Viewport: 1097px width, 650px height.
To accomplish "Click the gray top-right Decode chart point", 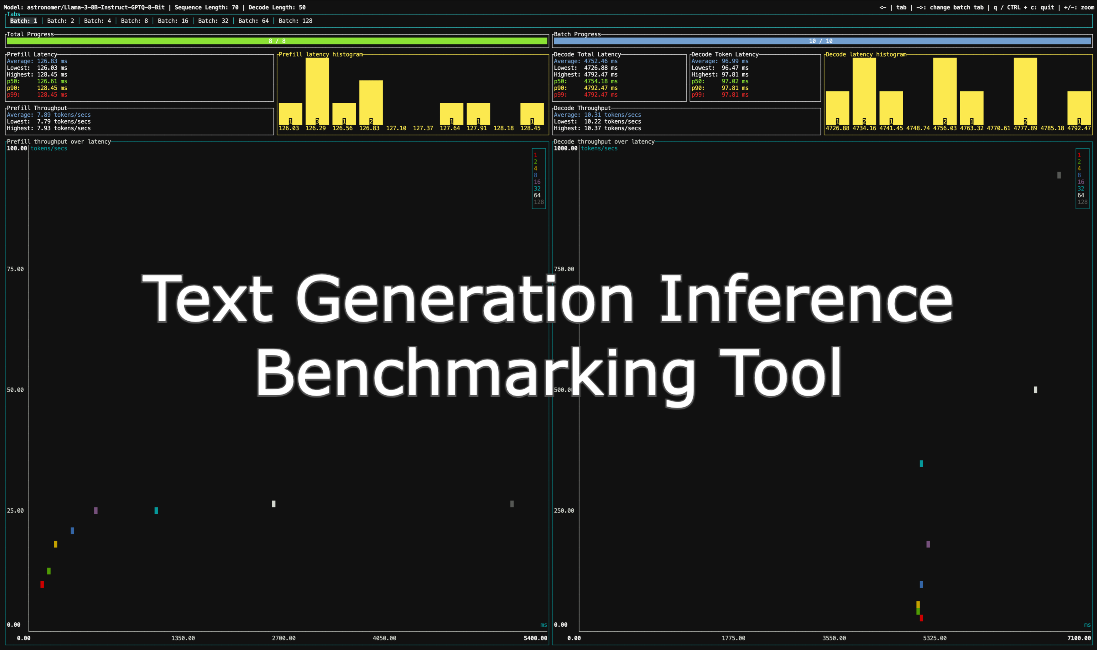I will point(1059,175).
